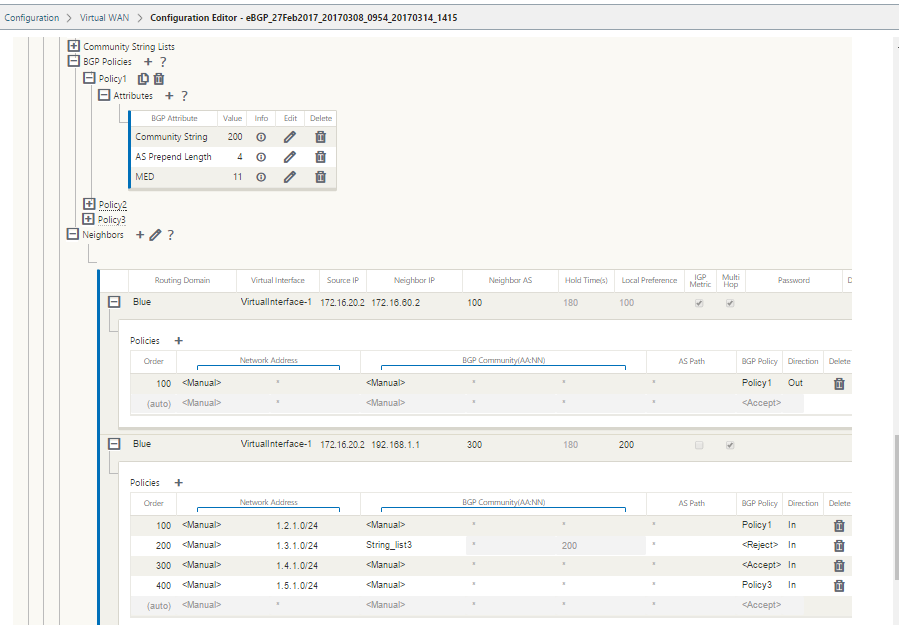
Task: Delete the Community String attribute
Action: coord(320,137)
